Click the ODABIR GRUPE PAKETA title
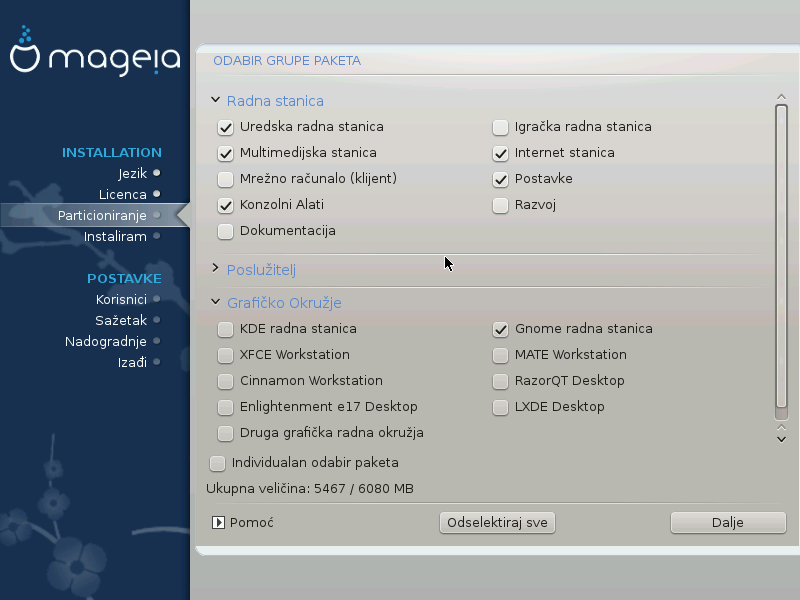Viewport: 800px width, 600px height. [287, 61]
